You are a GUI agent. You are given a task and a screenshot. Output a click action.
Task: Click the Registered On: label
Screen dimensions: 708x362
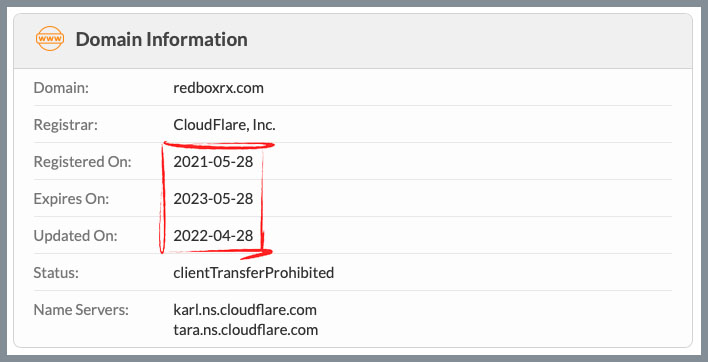[83, 162]
